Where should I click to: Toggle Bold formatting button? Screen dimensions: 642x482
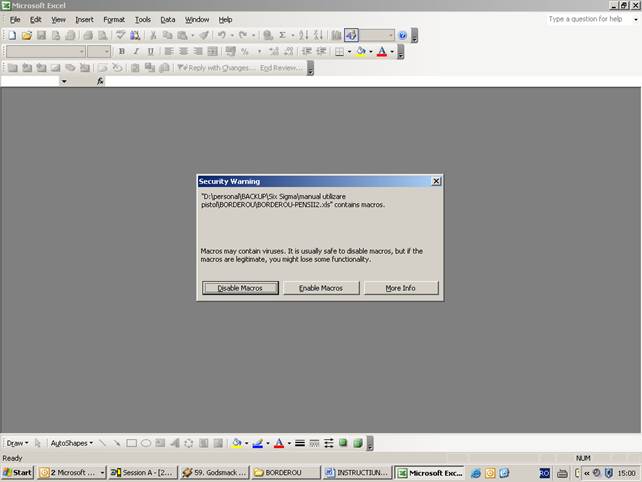122,52
